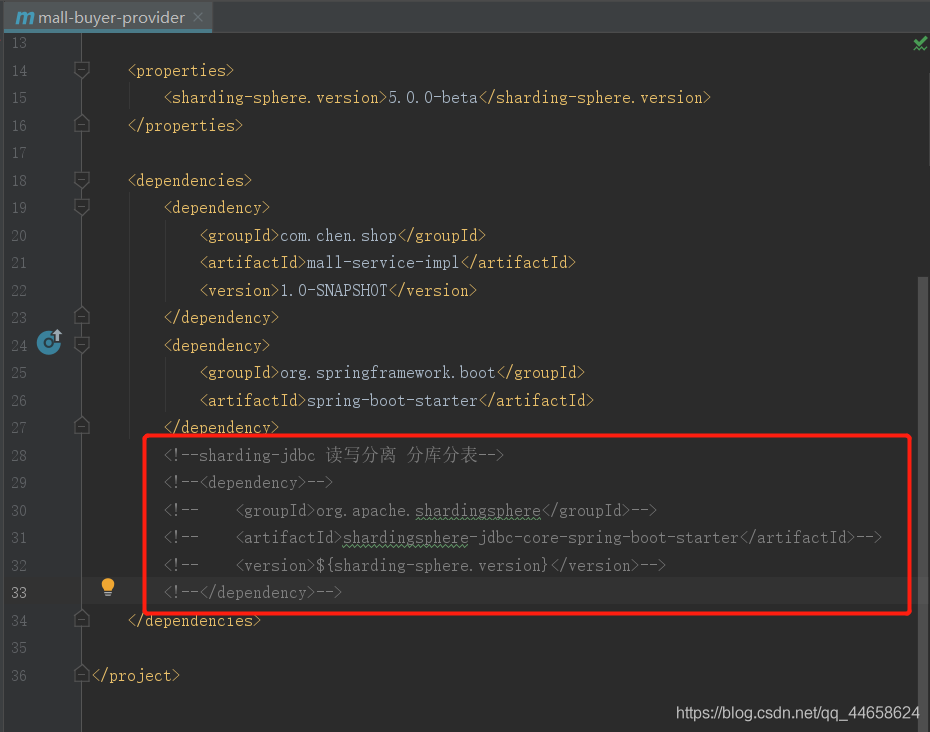The height and width of the screenshot is (732, 930).
Task: Click the Maven m icon on the tab
Action: [x=24, y=18]
